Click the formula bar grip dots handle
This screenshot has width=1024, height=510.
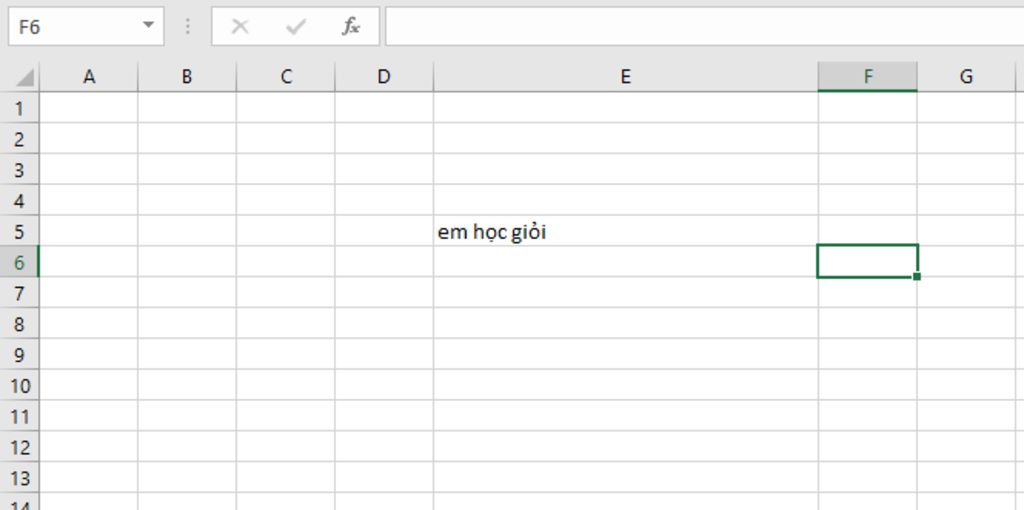[x=188, y=27]
